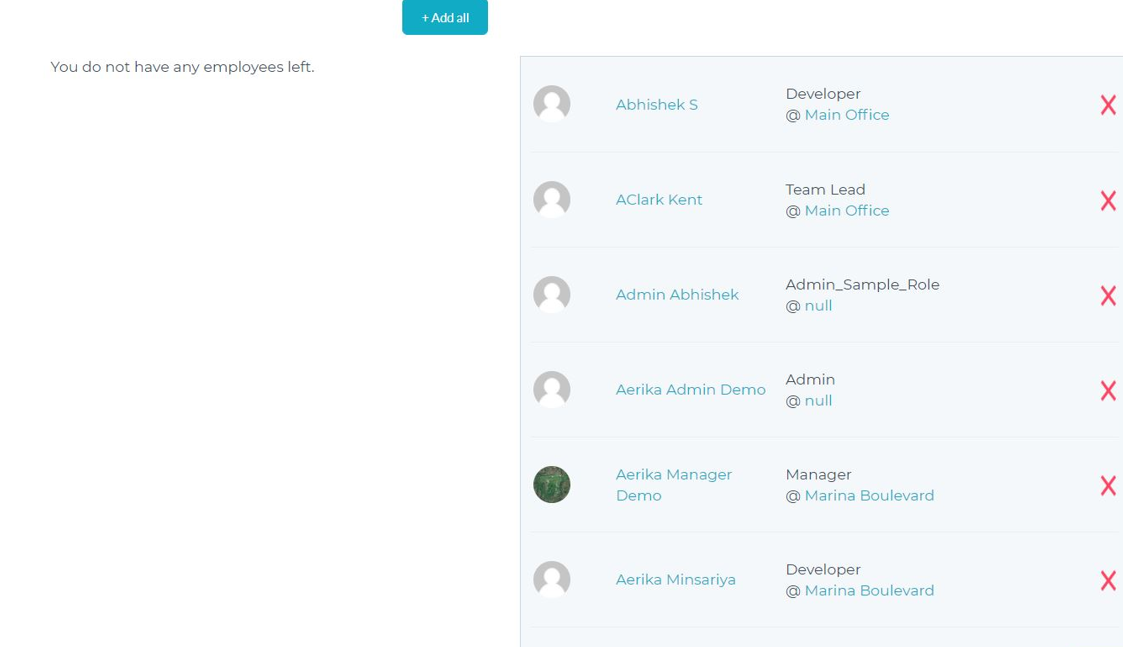The height and width of the screenshot is (647, 1123).
Task: Open Admin Abhishek profile link
Action: 677,294
